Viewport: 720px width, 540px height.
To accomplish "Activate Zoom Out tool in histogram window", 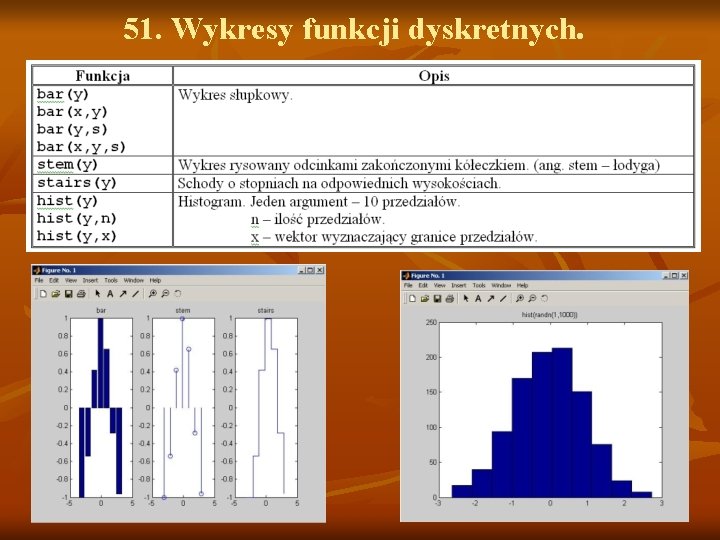I will 532,298.
